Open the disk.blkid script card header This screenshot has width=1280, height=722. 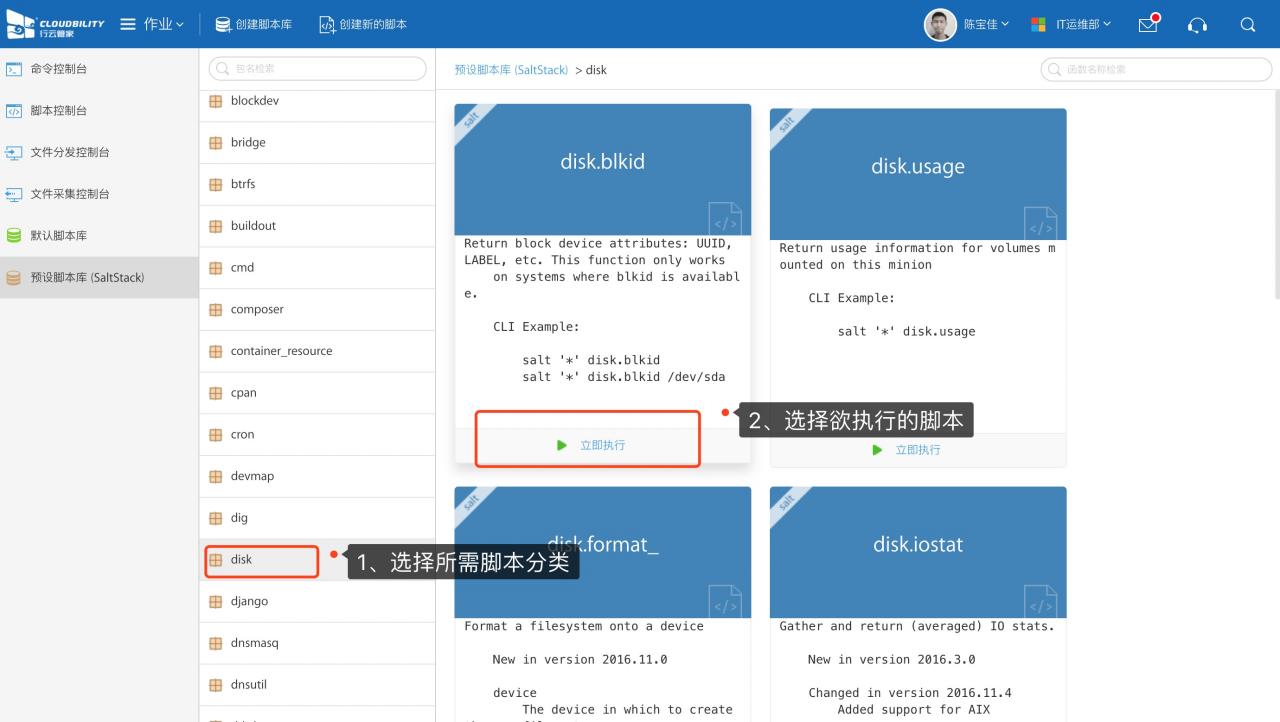(602, 170)
